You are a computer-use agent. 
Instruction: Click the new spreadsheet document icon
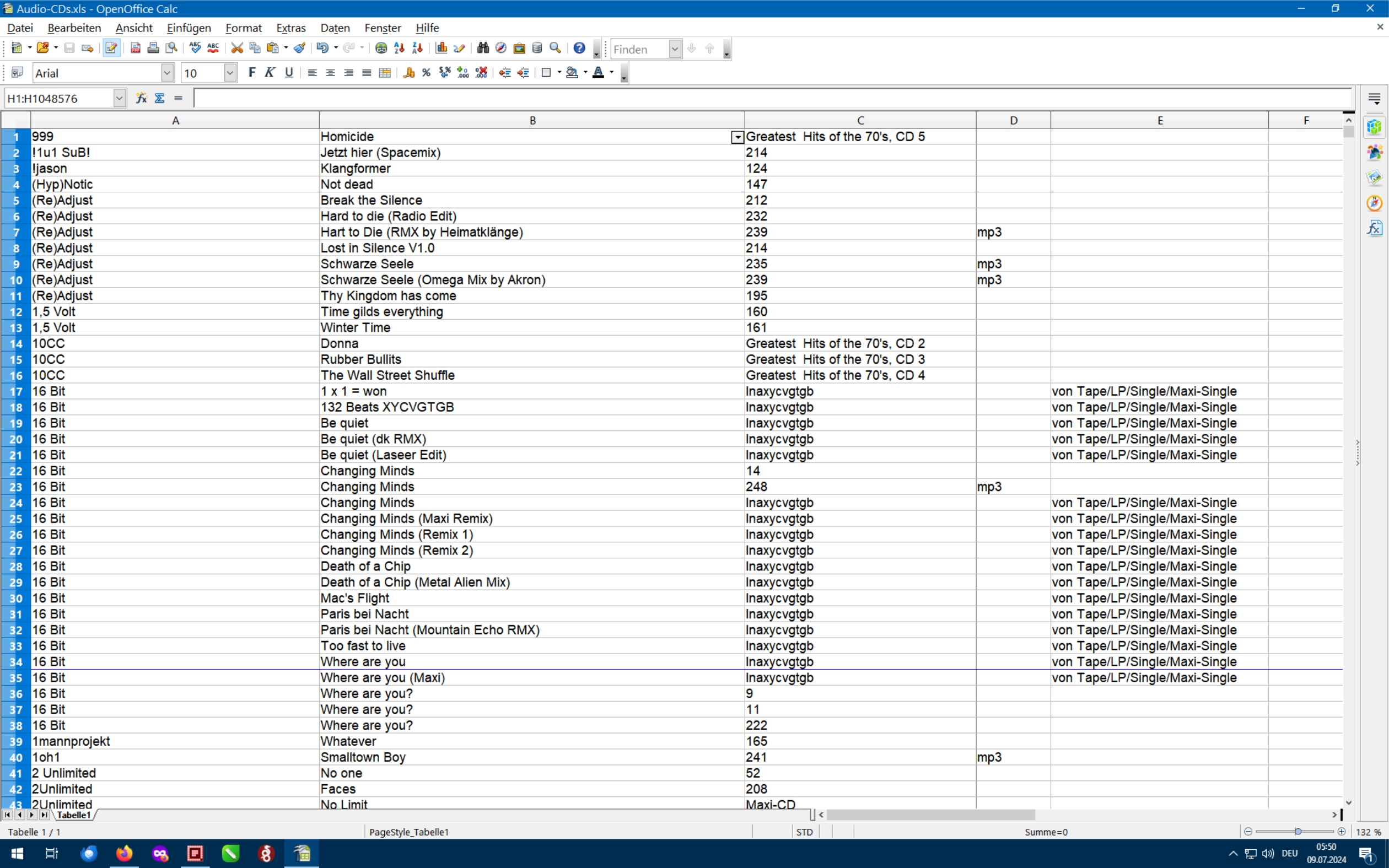click(x=17, y=48)
